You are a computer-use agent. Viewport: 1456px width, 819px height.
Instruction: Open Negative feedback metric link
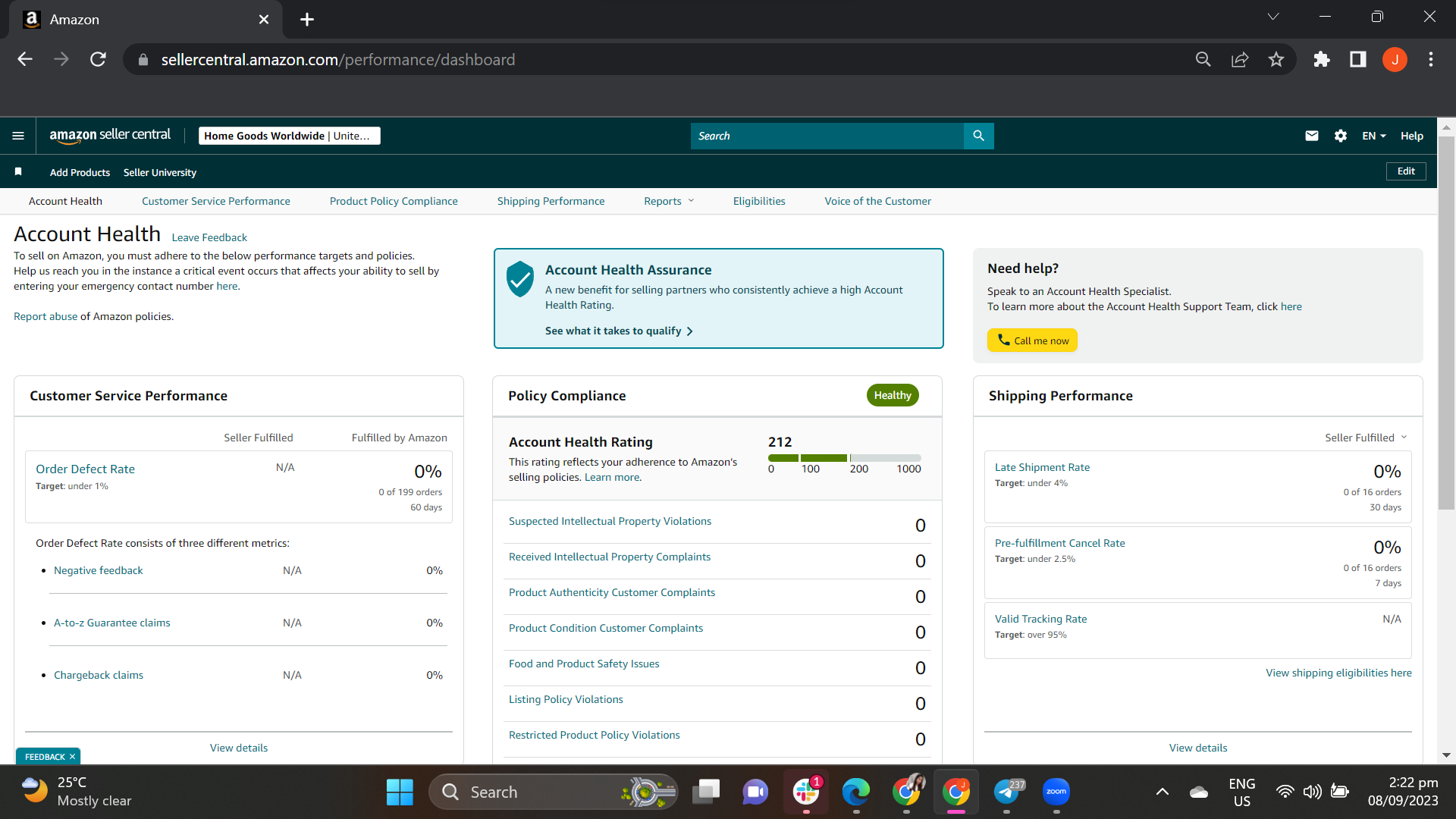click(x=98, y=570)
